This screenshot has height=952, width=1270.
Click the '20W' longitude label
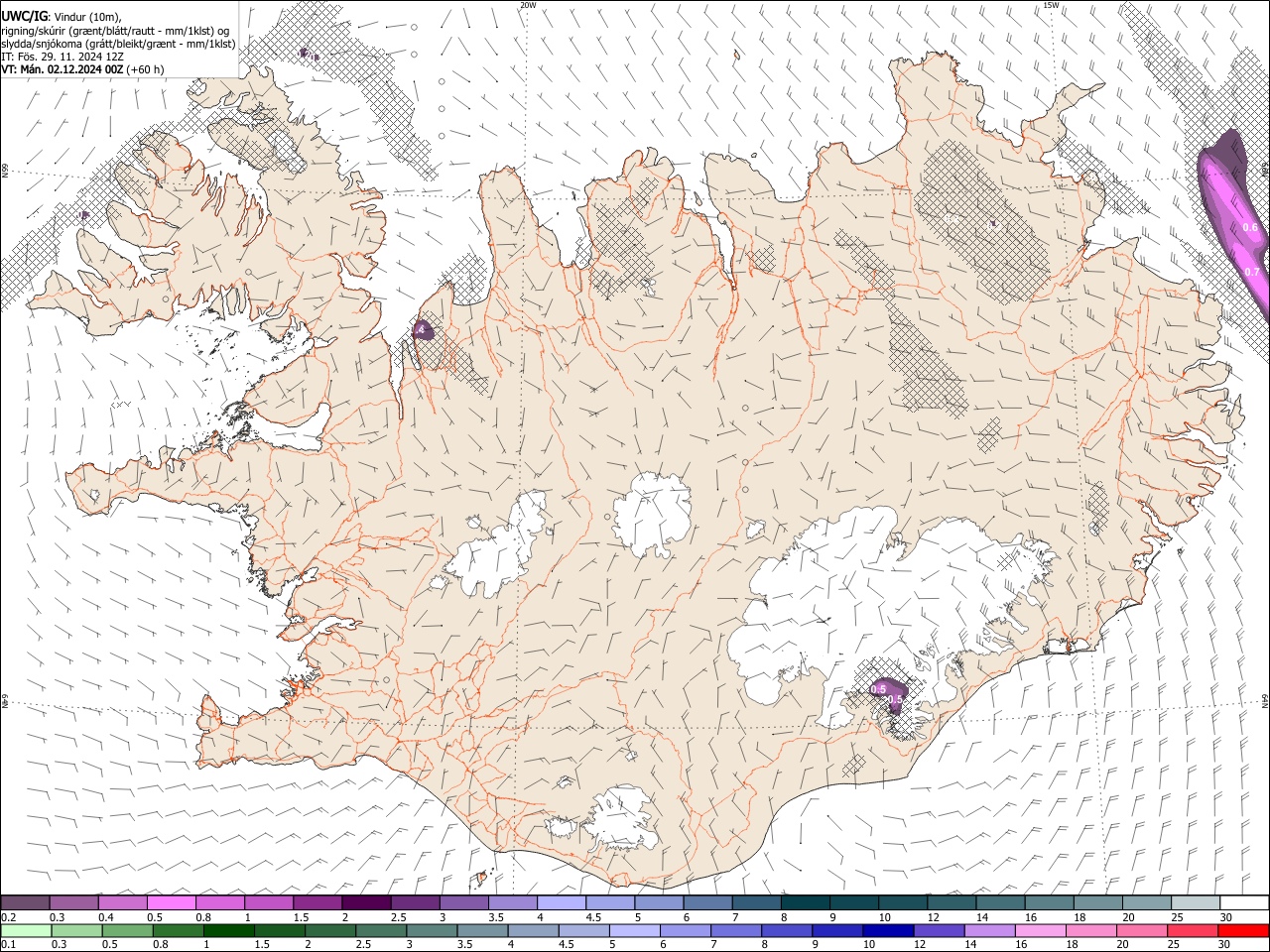tap(528, 5)
